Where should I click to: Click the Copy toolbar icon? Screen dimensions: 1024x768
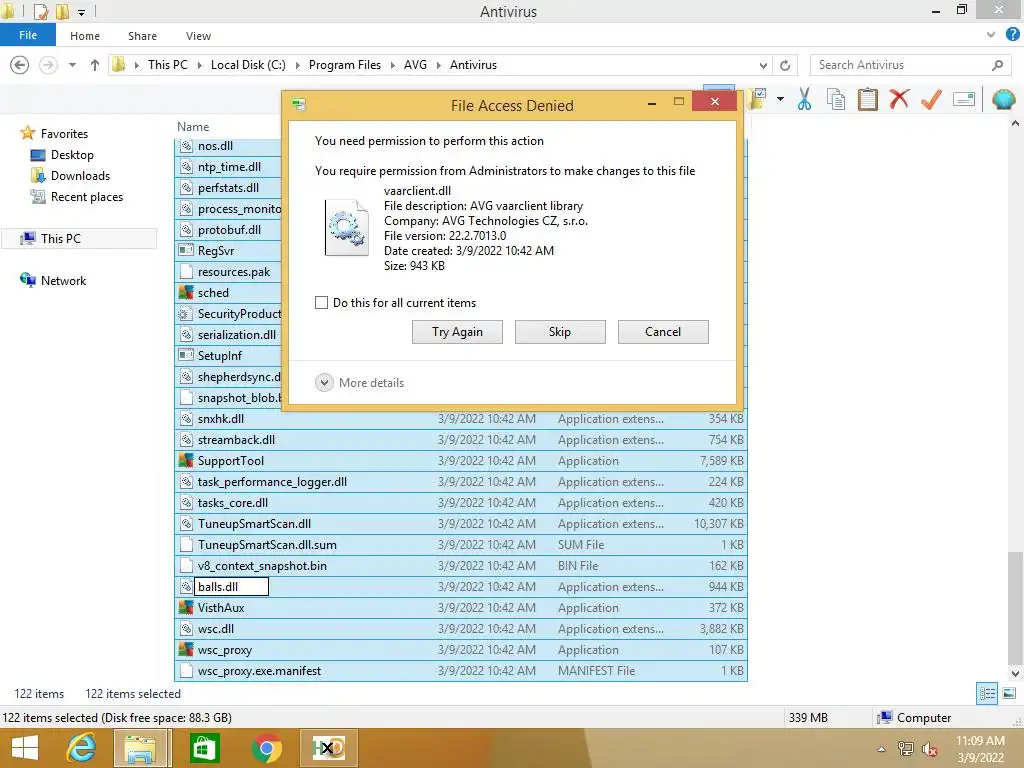click(835, 100)
